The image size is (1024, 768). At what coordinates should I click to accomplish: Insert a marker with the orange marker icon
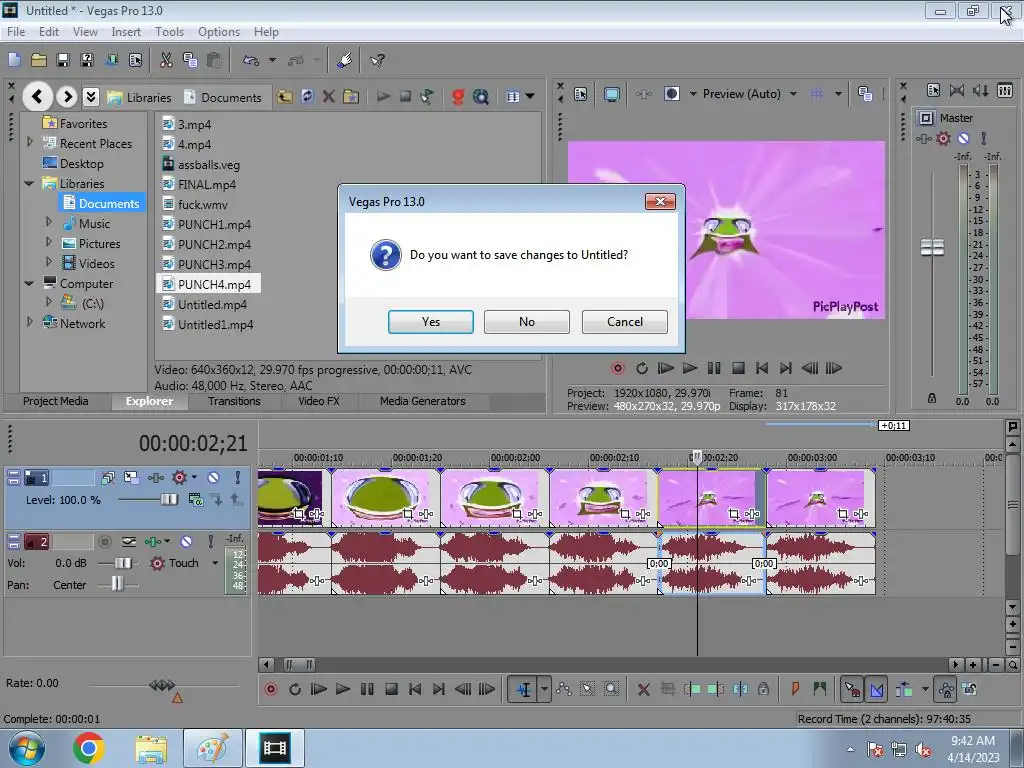point(795,688)
